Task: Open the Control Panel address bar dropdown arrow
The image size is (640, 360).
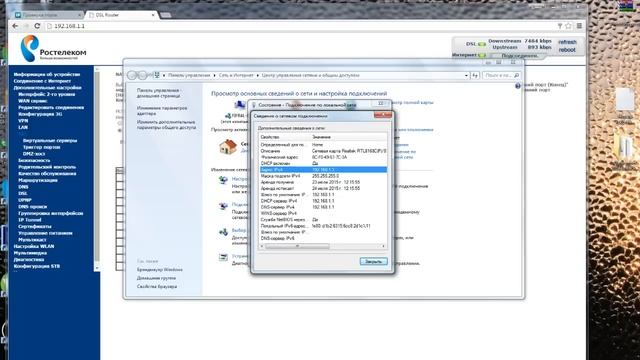Action: (466, 76)
